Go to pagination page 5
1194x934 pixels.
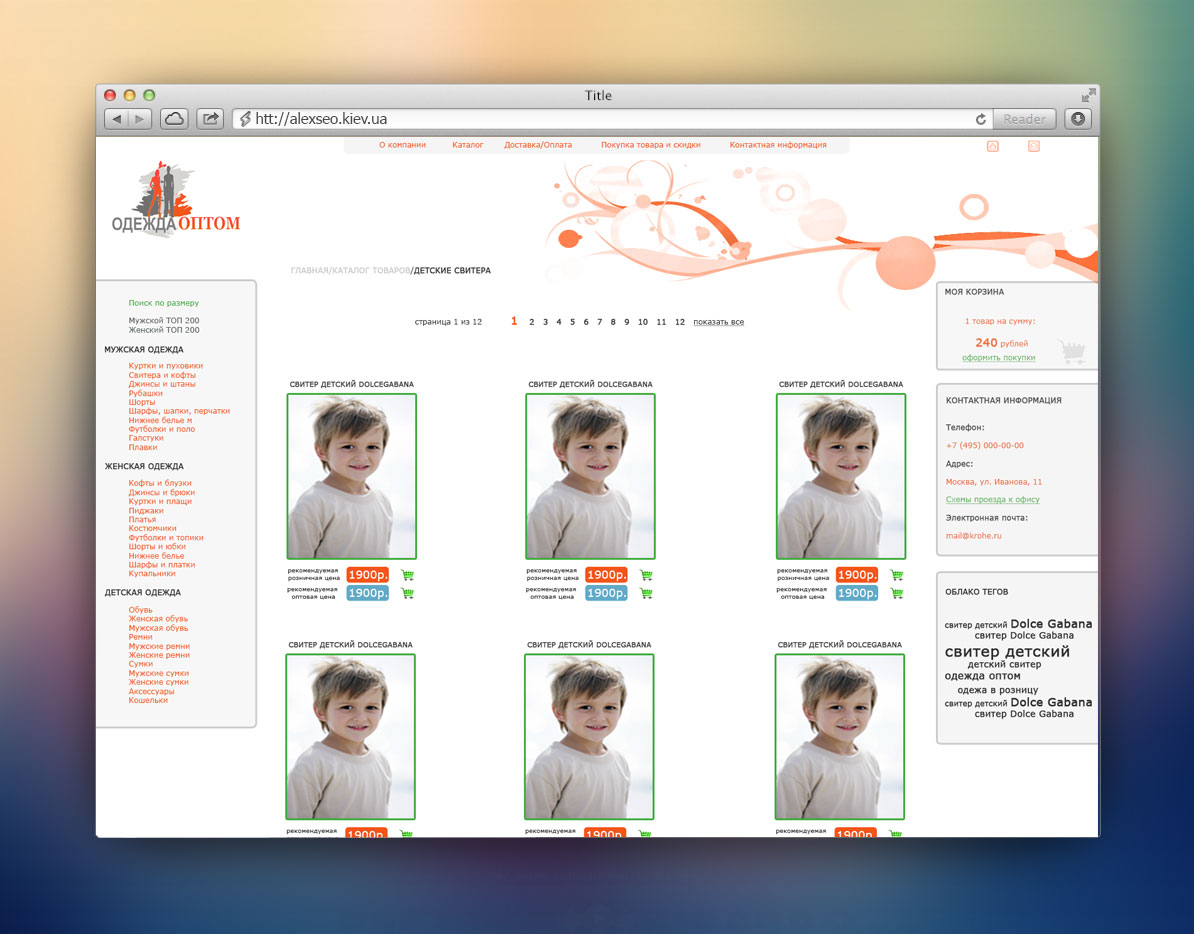click(573, 322)
